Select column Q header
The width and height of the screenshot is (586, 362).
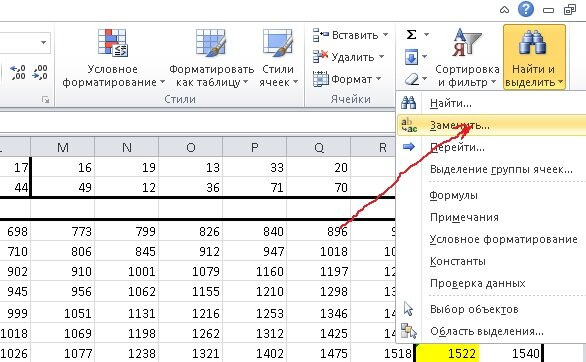tap(319, 148)
